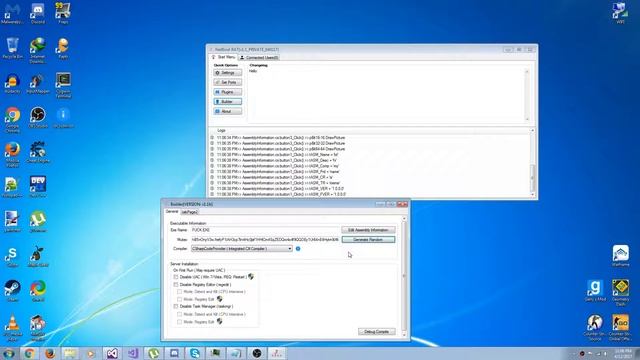
Task: Click the Logs list vertical scrollbar
Action: pyautogui.click(x=532, y=162)
